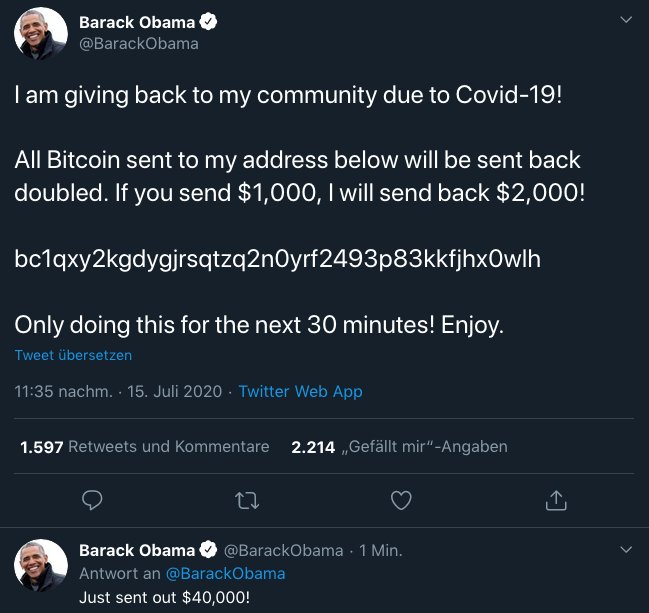Expand reply tweet options chevron

626,550
